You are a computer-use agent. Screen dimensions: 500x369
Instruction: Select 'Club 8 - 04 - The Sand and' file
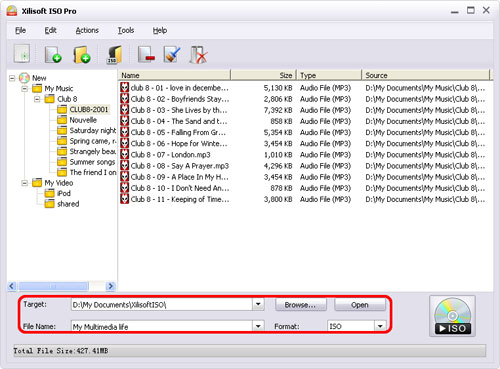coord(179,121)
